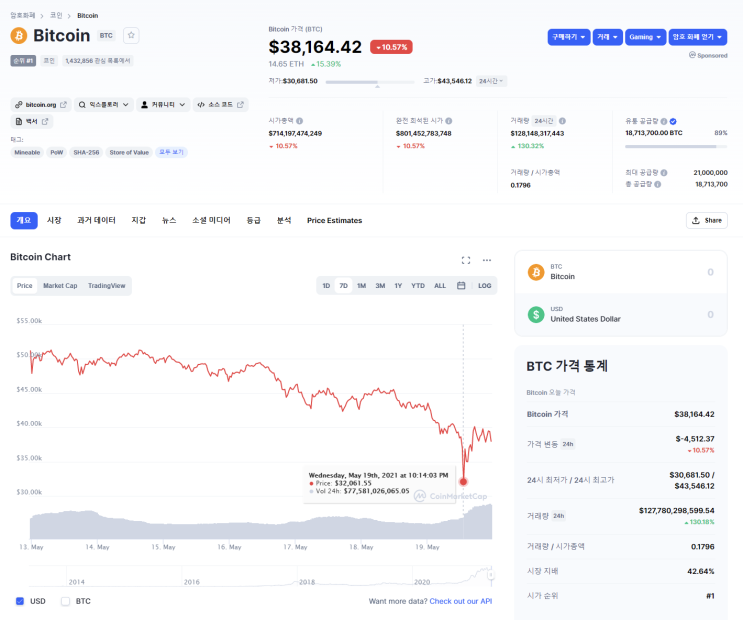
Task: Click the Mineable tag
Action: click(x=27, y=152)
